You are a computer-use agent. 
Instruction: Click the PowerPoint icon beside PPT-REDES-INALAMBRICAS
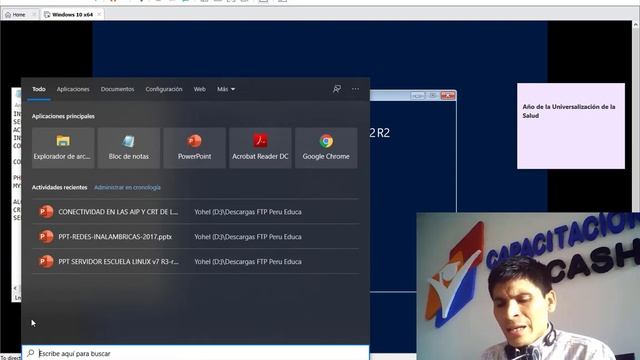tap(46, 236)
